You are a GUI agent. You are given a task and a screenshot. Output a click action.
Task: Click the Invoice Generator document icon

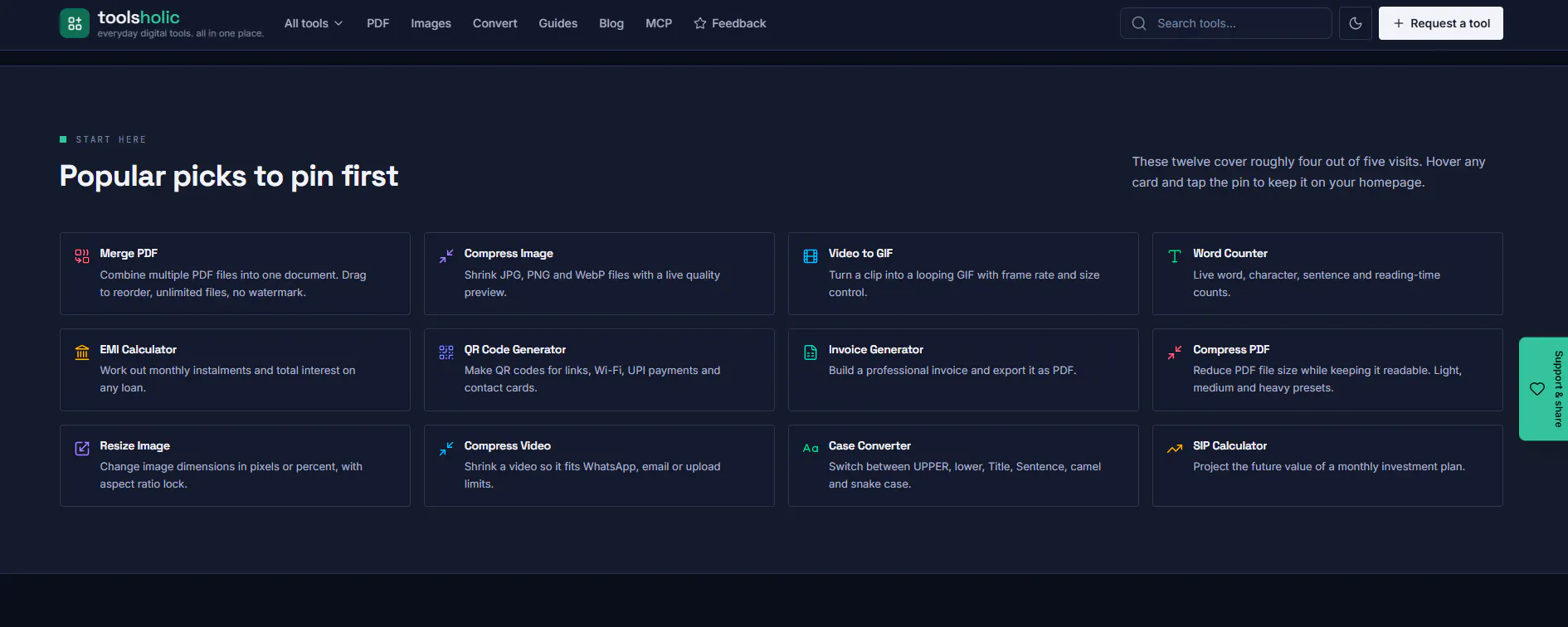[x=811, y=352]
